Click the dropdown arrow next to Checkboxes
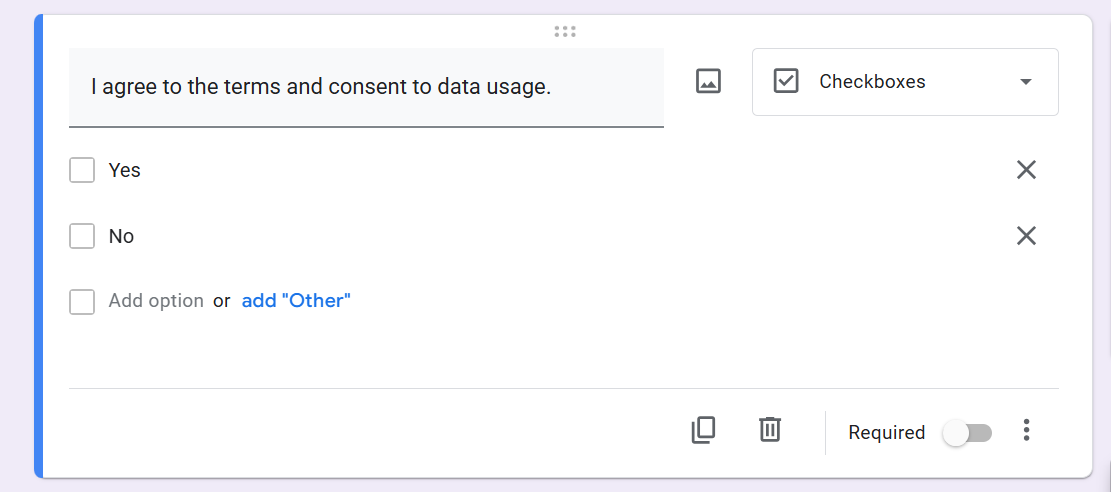The height and width of the screenshot is (492, 1111). [x=1025, y=82]
